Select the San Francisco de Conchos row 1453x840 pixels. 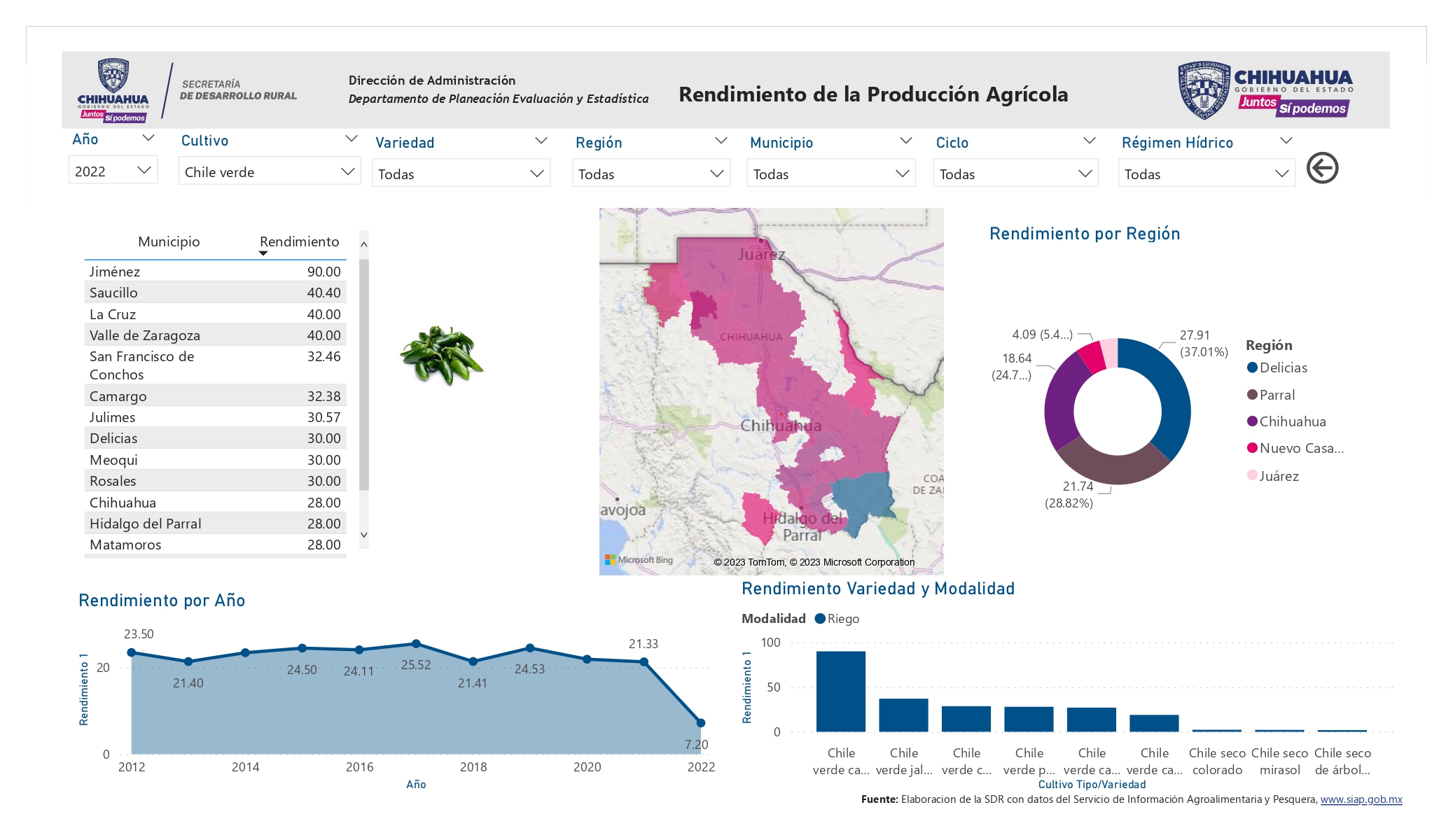click(x=215, y=365)
